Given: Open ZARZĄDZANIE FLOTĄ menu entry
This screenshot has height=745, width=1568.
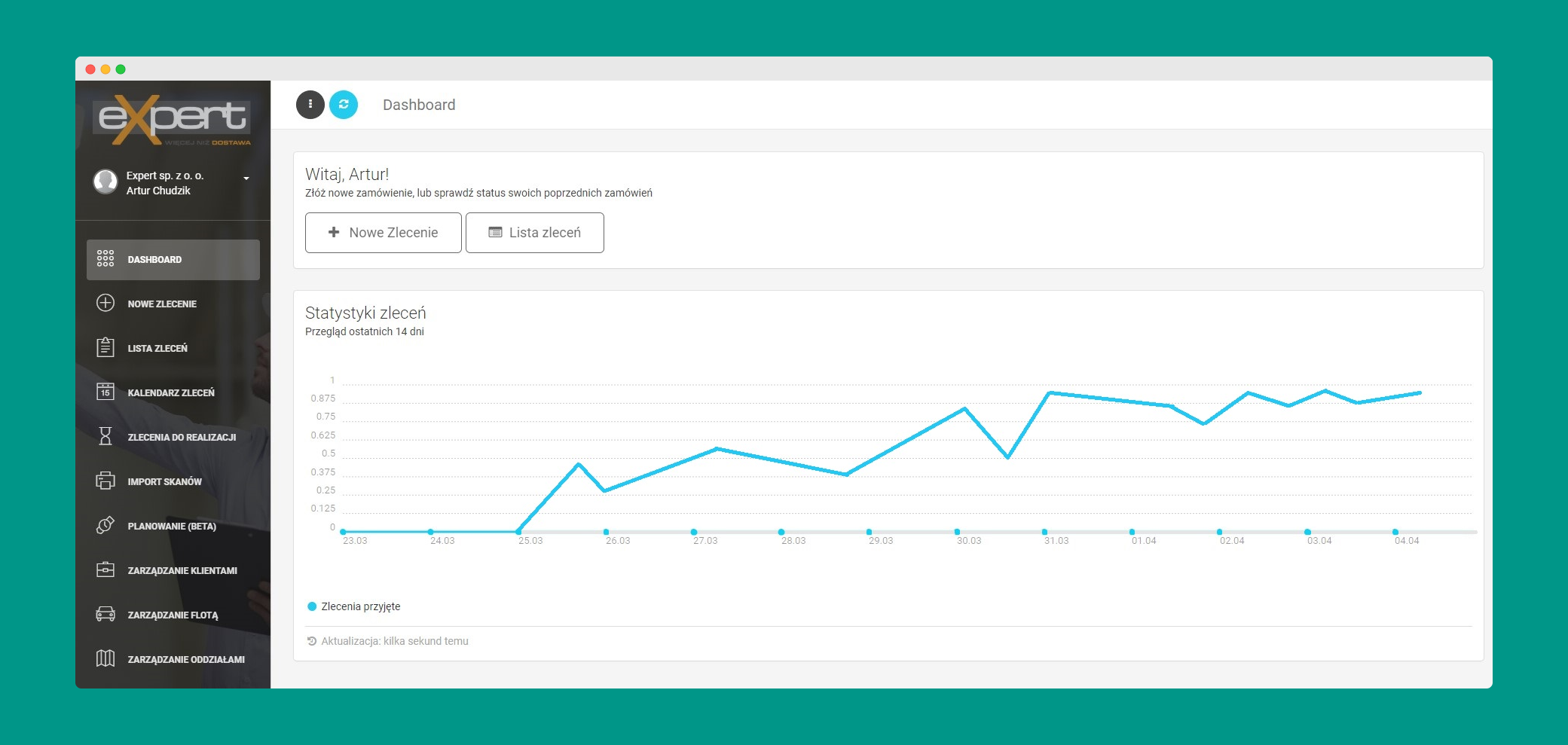Looking at the screenshot, I should [173, 615].
